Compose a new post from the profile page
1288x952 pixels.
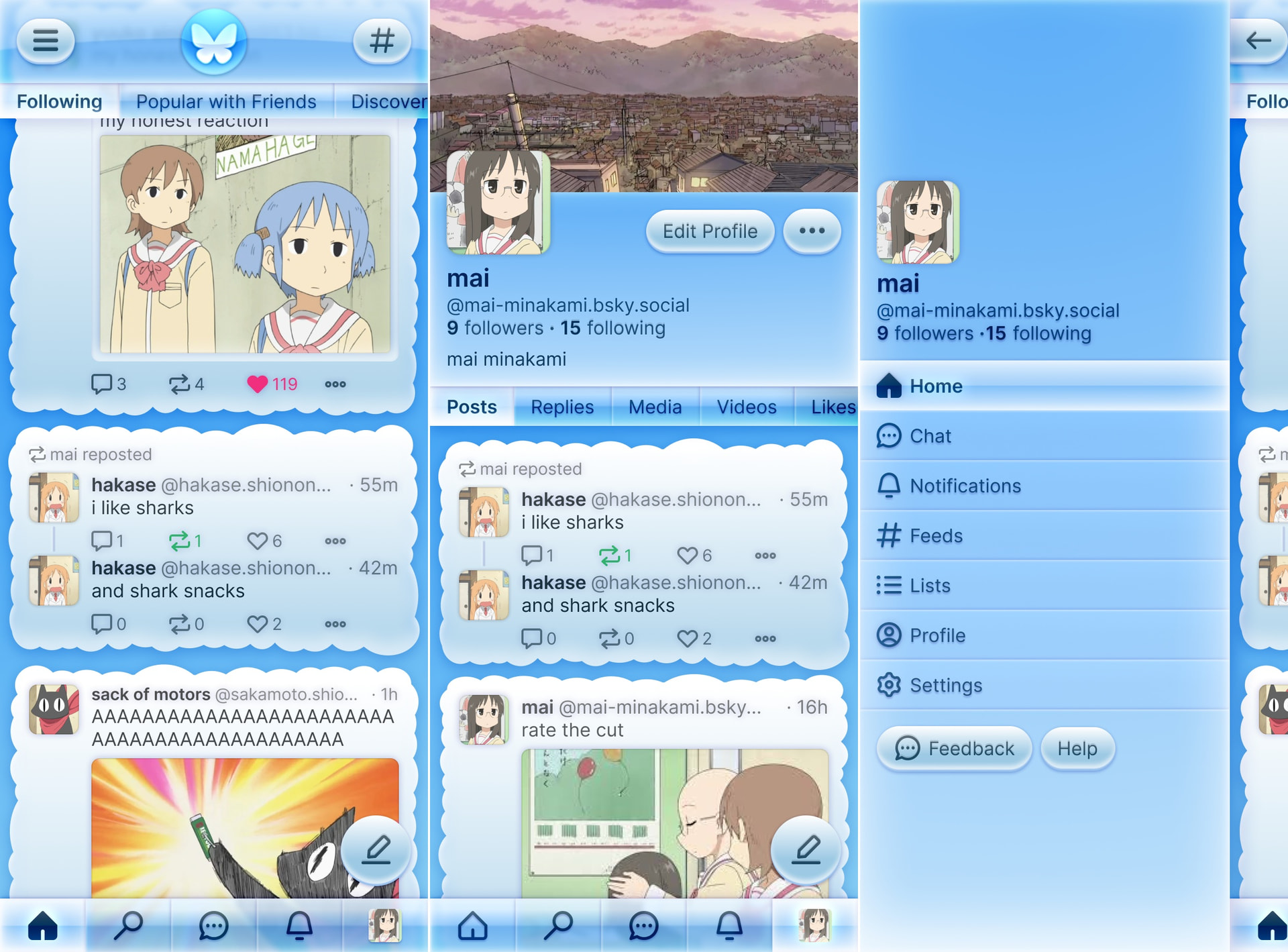(x=806, y=850)
